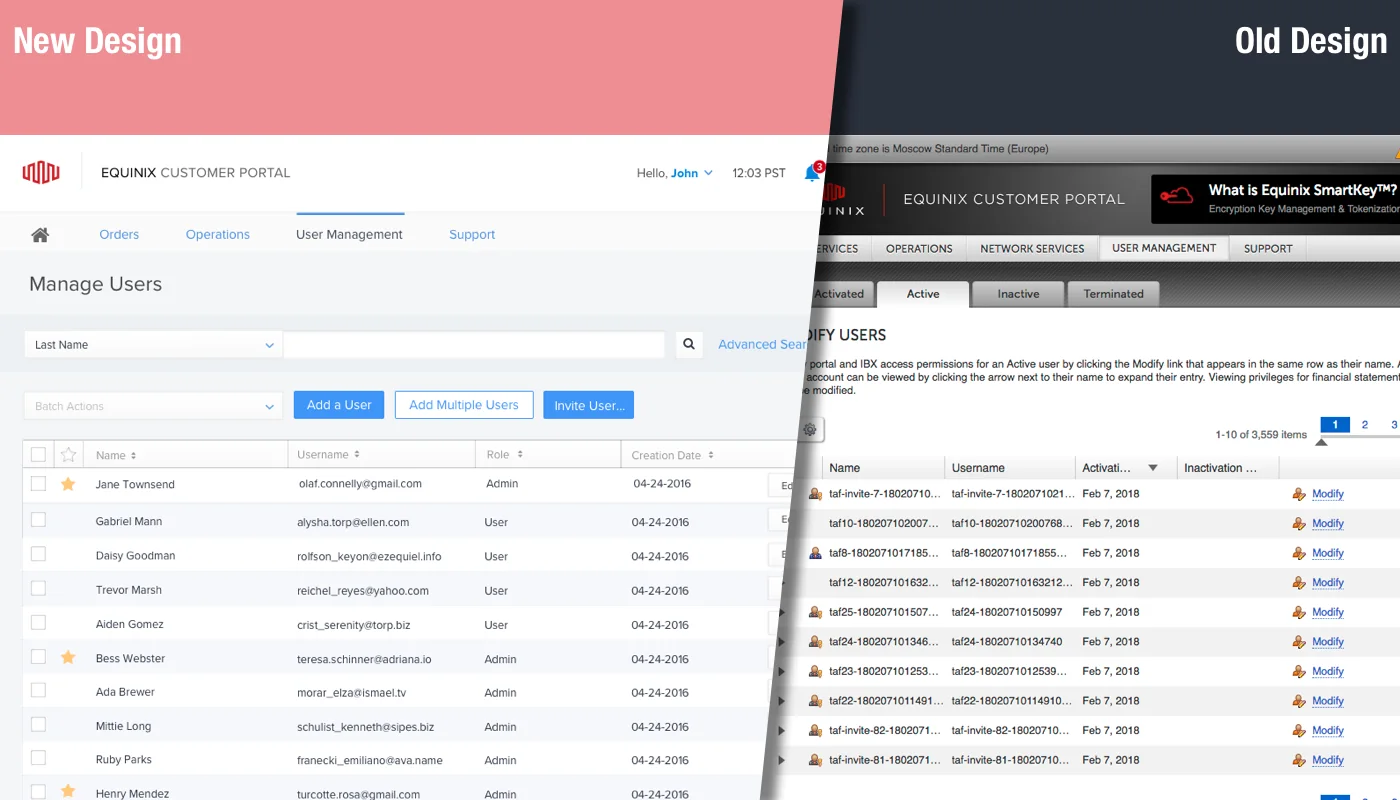Toggle the star next to Jane Townsend
This screenshot has height=800, width=1400.
pos(68,484)
